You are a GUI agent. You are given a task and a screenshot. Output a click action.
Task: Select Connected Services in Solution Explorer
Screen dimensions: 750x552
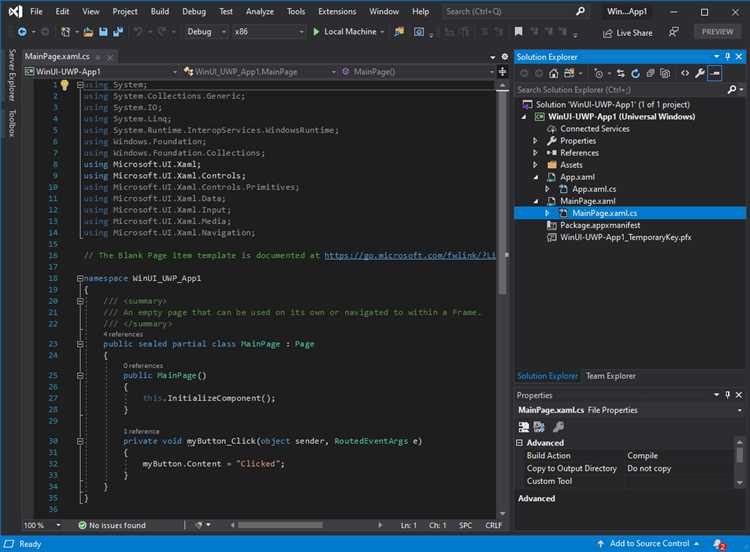[594, 129]
